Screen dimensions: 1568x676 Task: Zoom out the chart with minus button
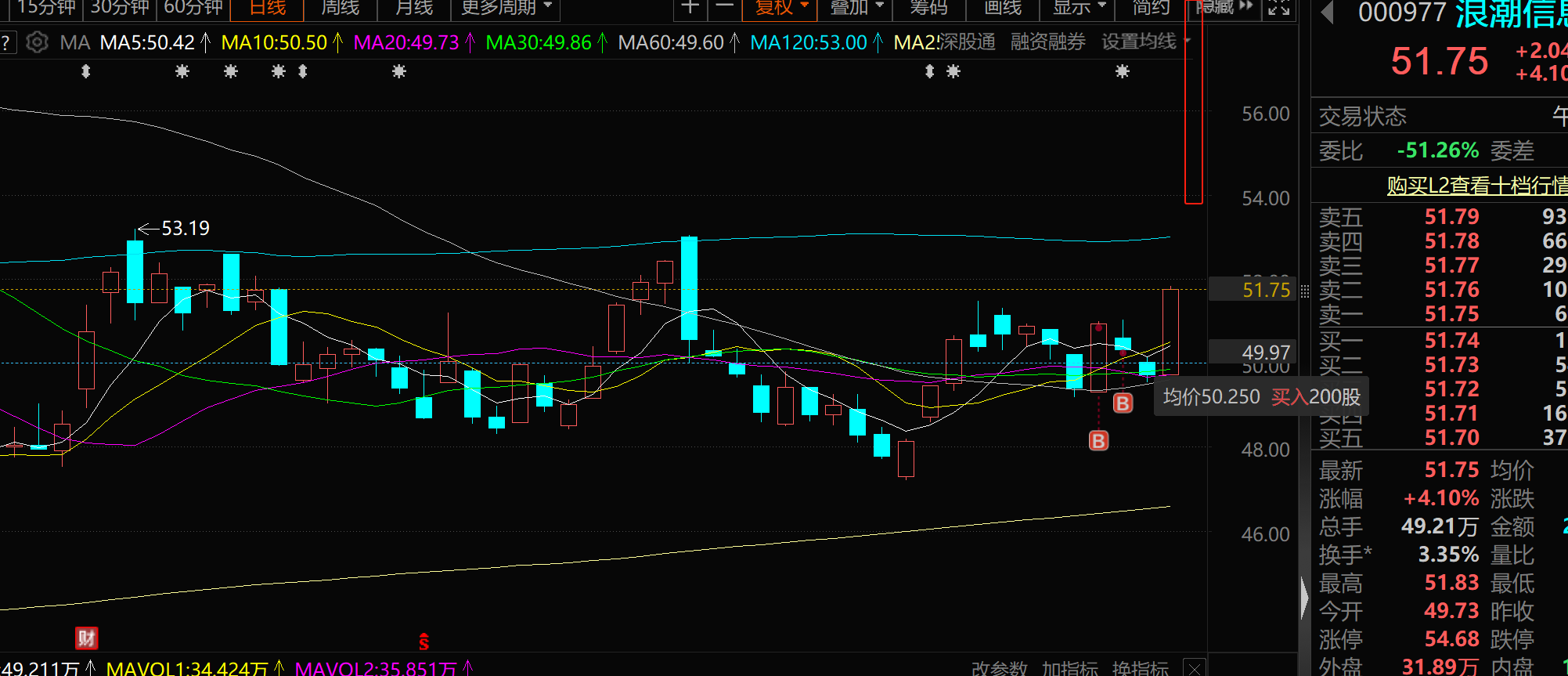tap(725, 7)
